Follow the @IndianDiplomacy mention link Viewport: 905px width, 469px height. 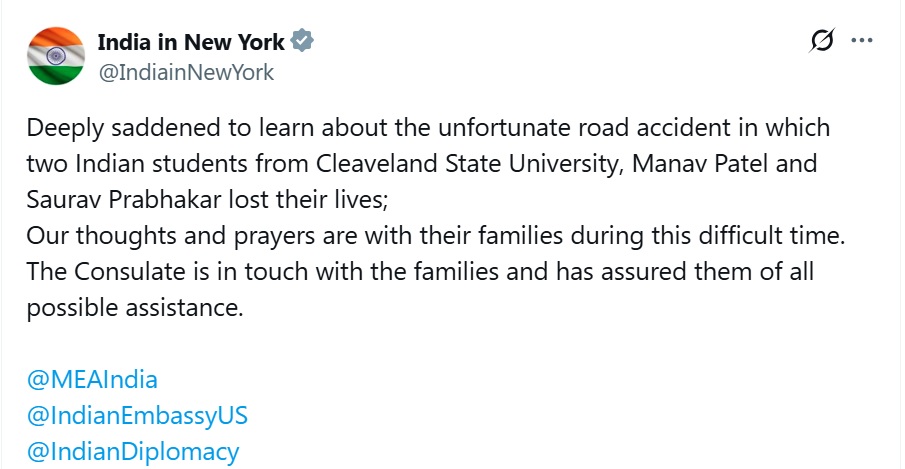133,451
